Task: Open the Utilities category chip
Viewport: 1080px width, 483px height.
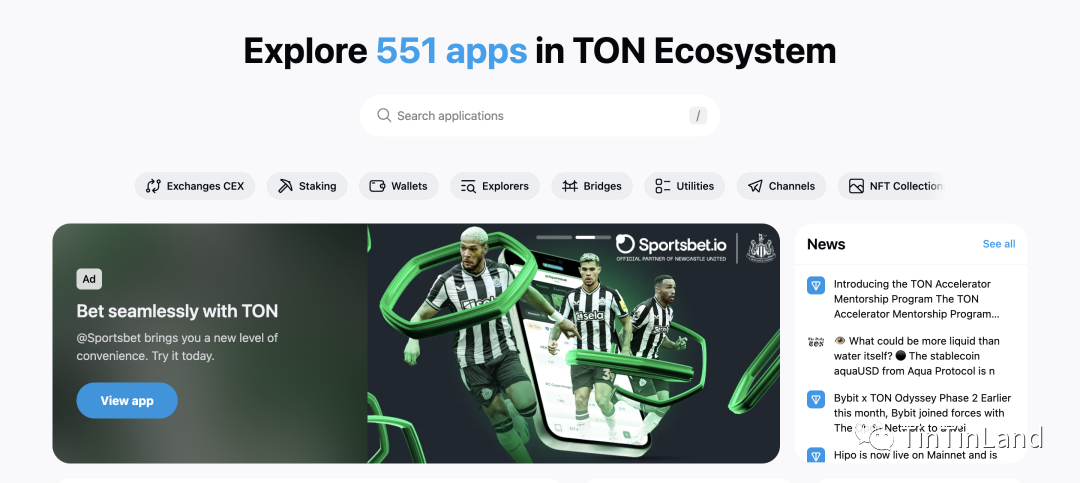Action: (685, 186)
